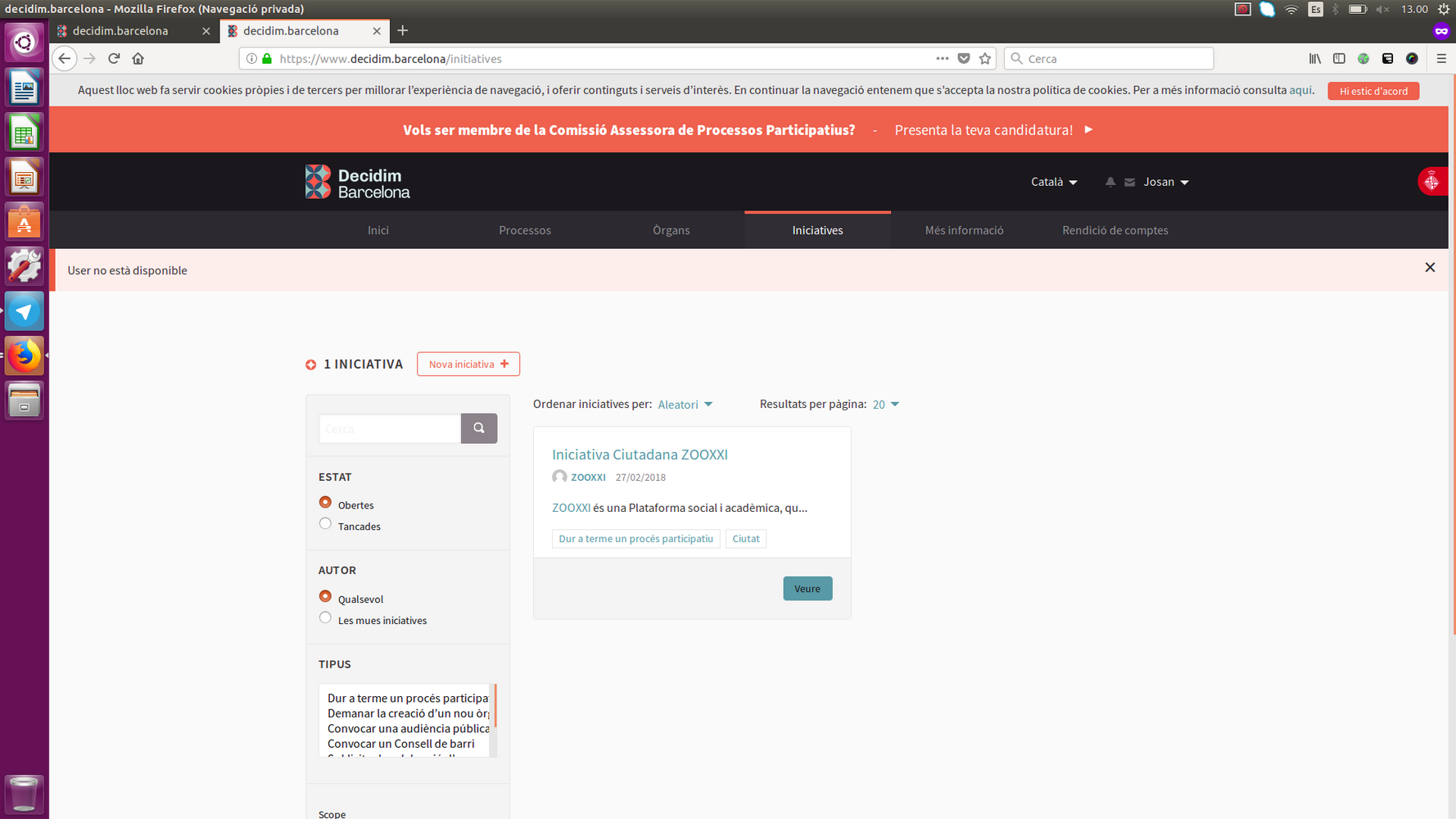Open the messages envelope icon
This screenshot has width=1456, height=819.
[1129, 182]
